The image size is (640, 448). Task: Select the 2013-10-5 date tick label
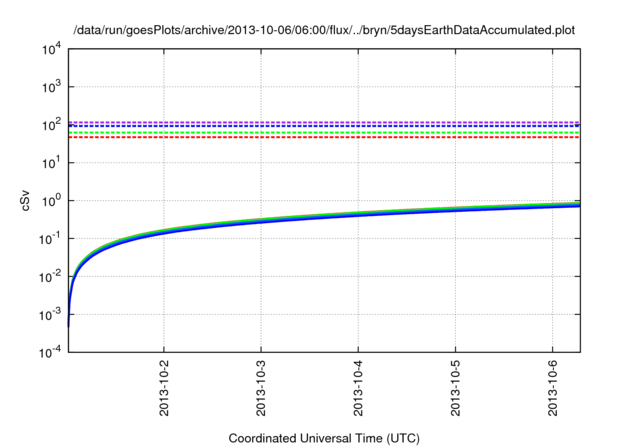coord(455,388)
